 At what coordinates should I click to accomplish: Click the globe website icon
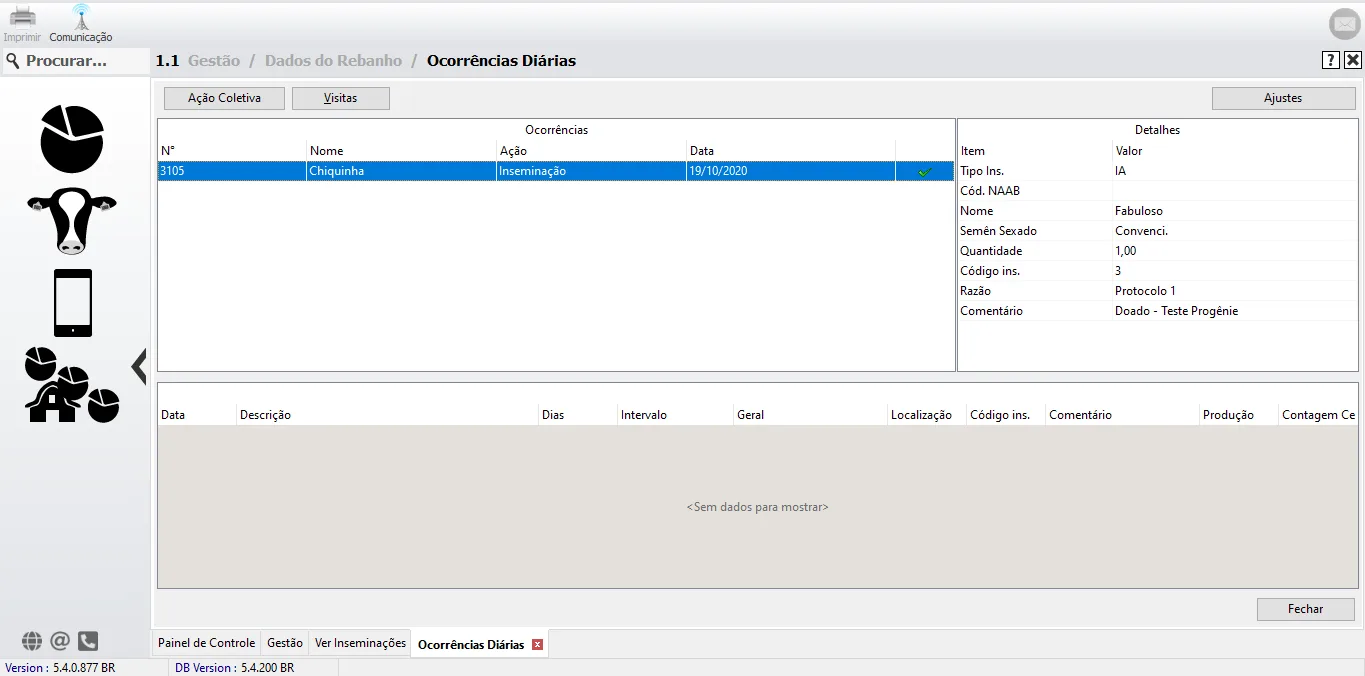[x=32, y=641]
